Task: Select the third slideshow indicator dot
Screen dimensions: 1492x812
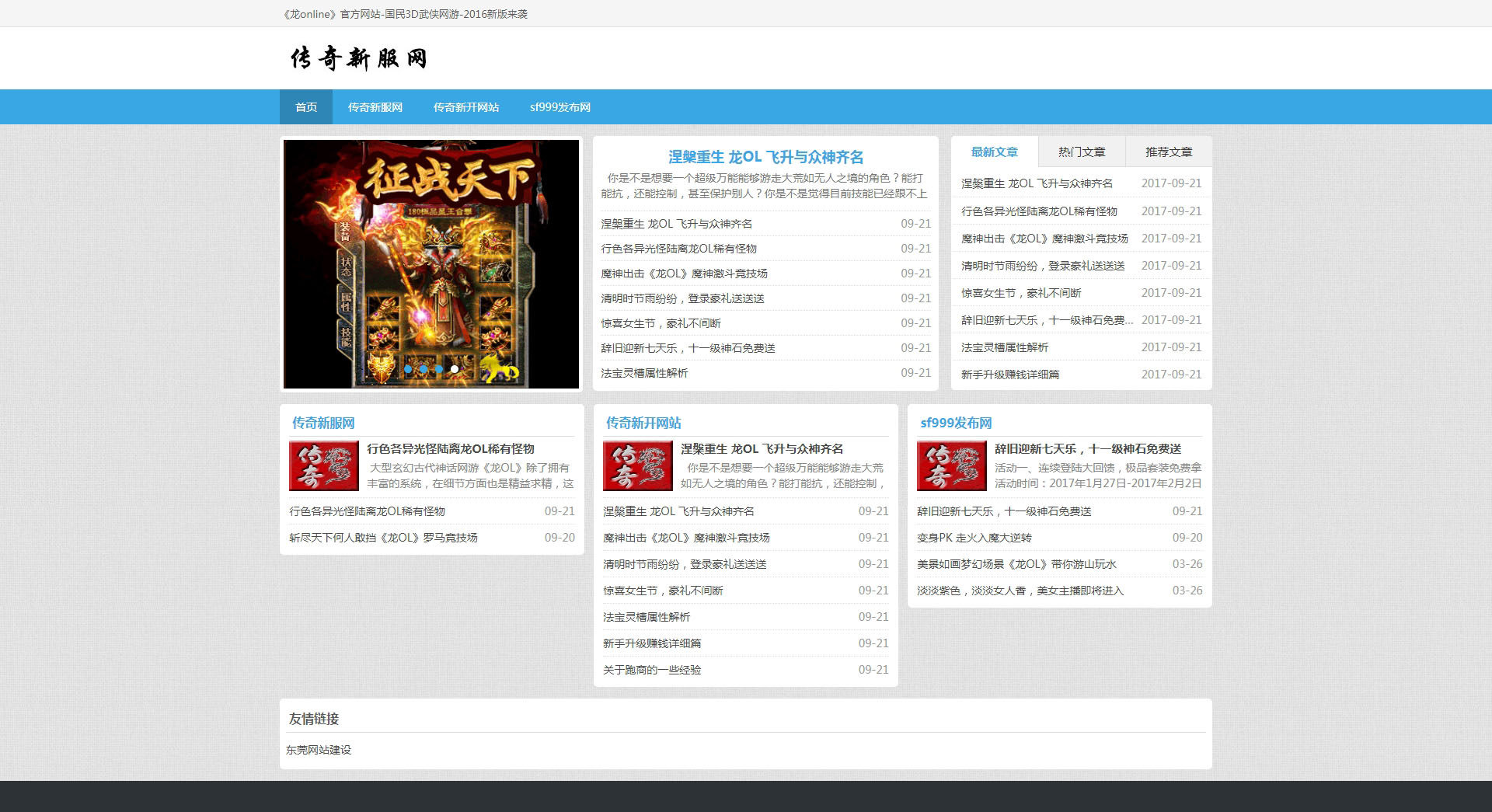Action: [x=439, y=370]
